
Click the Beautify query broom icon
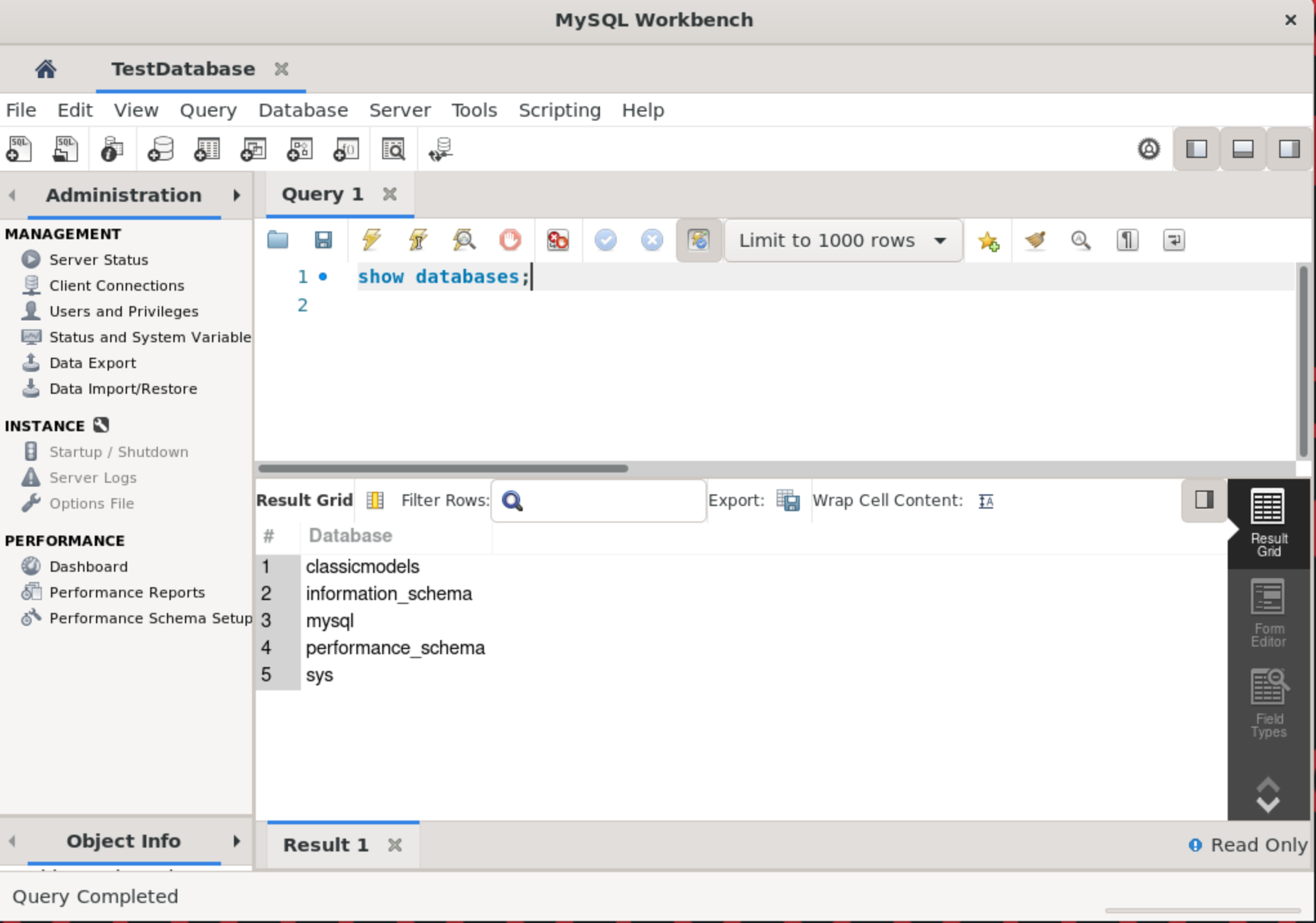(x=1035, y=240)
